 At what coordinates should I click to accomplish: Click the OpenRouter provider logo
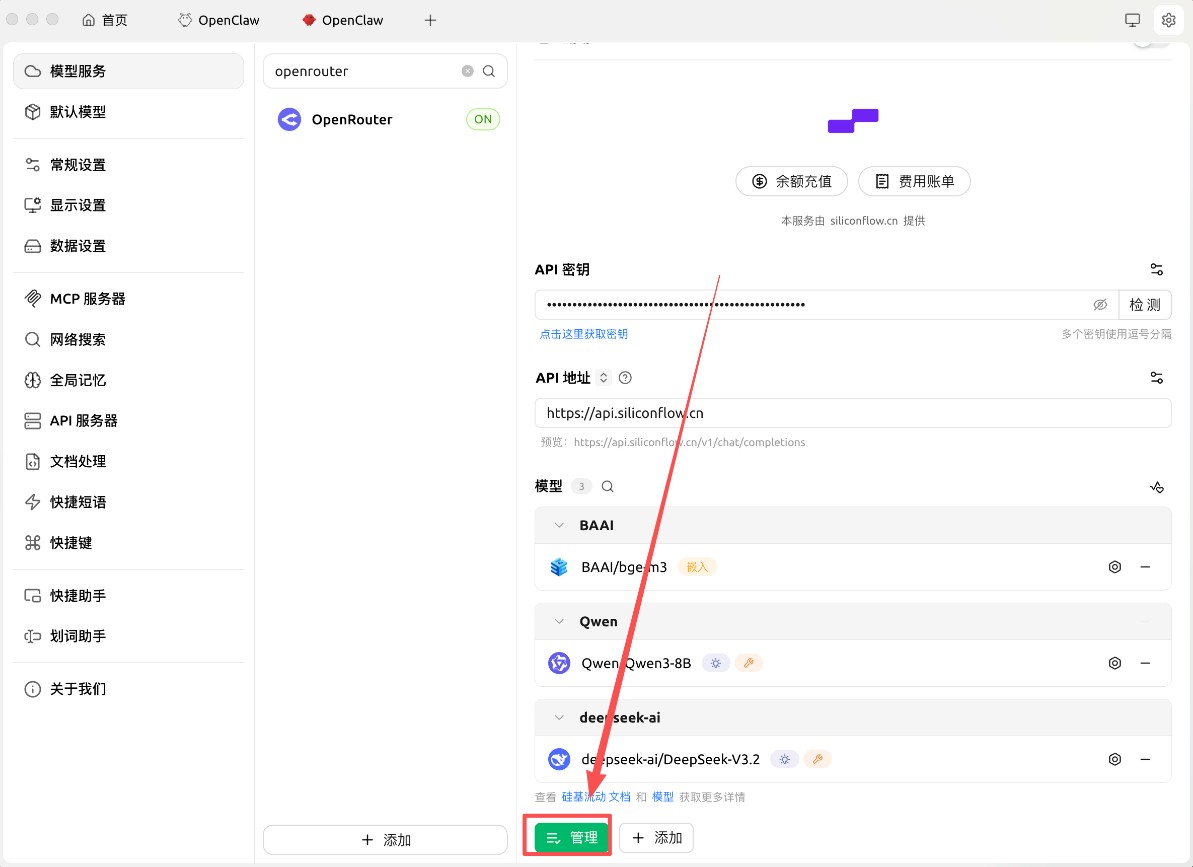point(288,119)
